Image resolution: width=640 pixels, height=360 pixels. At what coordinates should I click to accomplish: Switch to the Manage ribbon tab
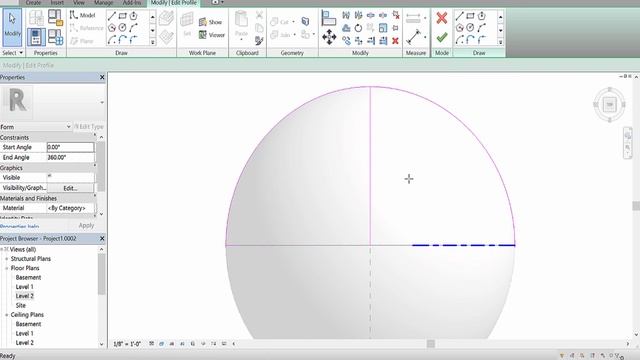[104, 2]
